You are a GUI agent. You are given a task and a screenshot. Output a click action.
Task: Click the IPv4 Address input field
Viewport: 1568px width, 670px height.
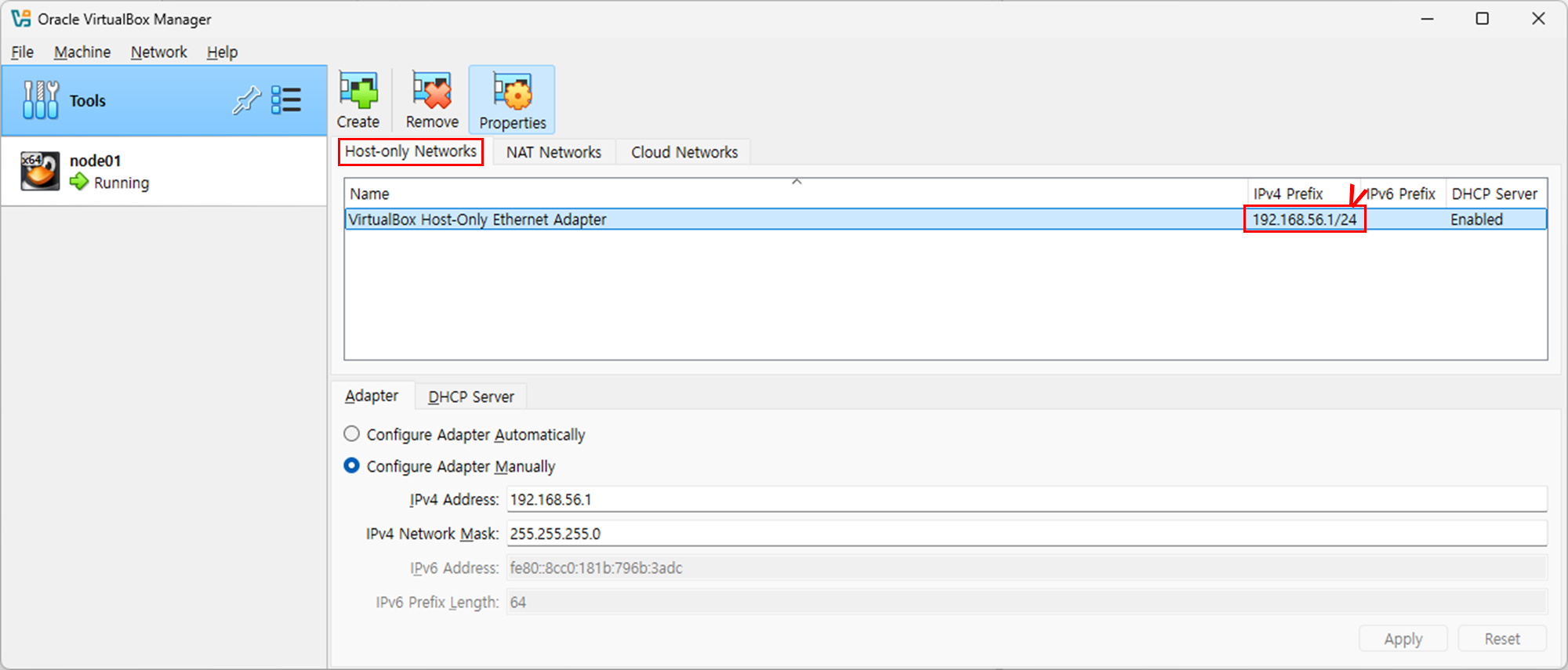tap(1027, 499)
